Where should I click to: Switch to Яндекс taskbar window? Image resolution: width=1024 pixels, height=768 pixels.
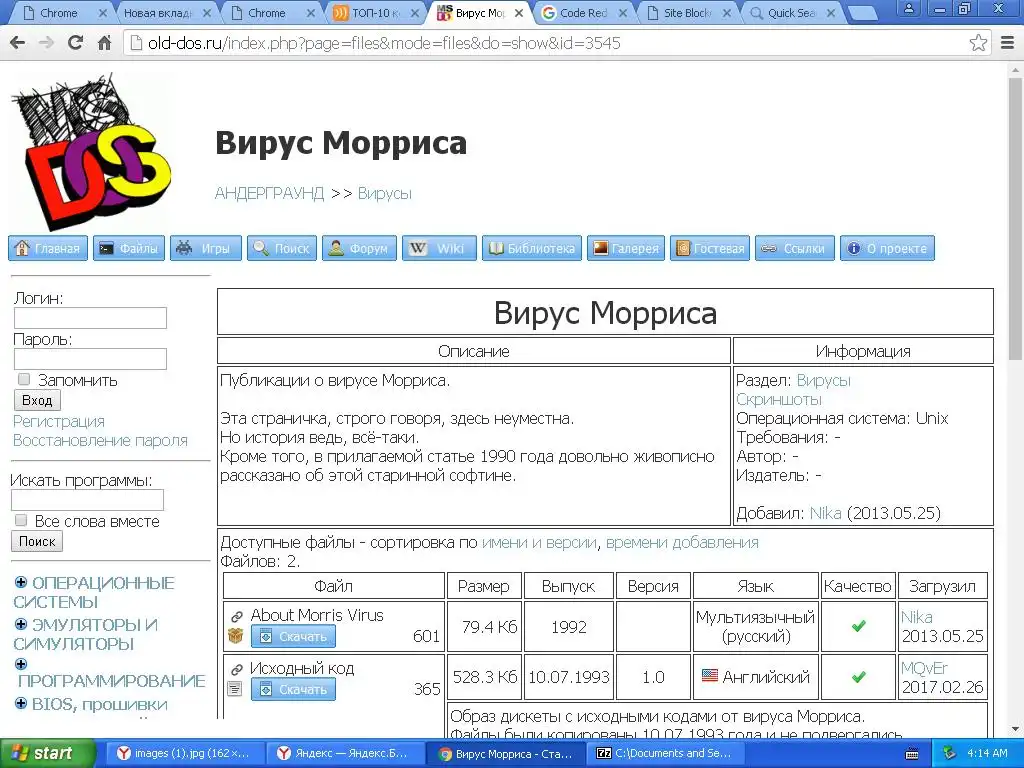[x=344, y=754]
